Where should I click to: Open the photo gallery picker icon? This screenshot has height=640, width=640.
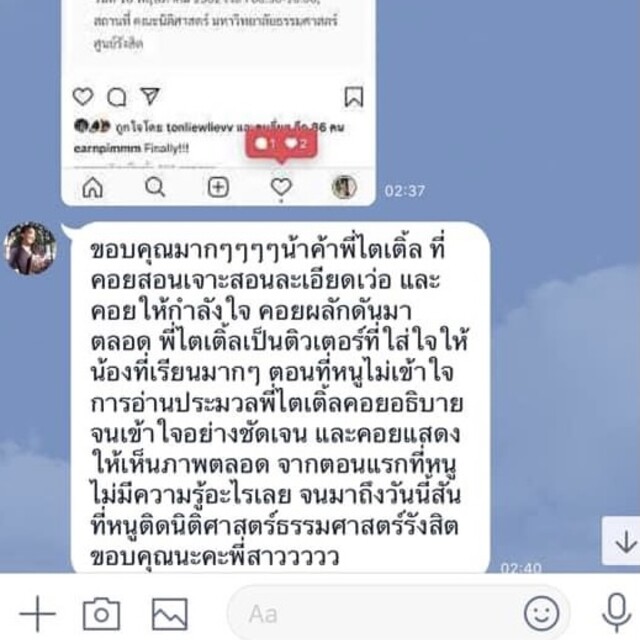[x=170, y=614]
